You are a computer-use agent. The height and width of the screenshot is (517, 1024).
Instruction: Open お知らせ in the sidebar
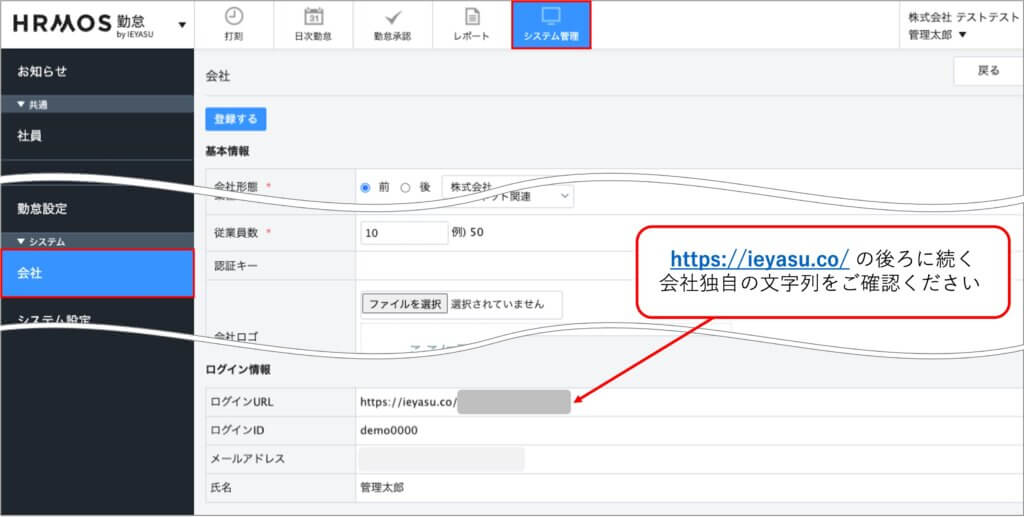click(43, 72)
